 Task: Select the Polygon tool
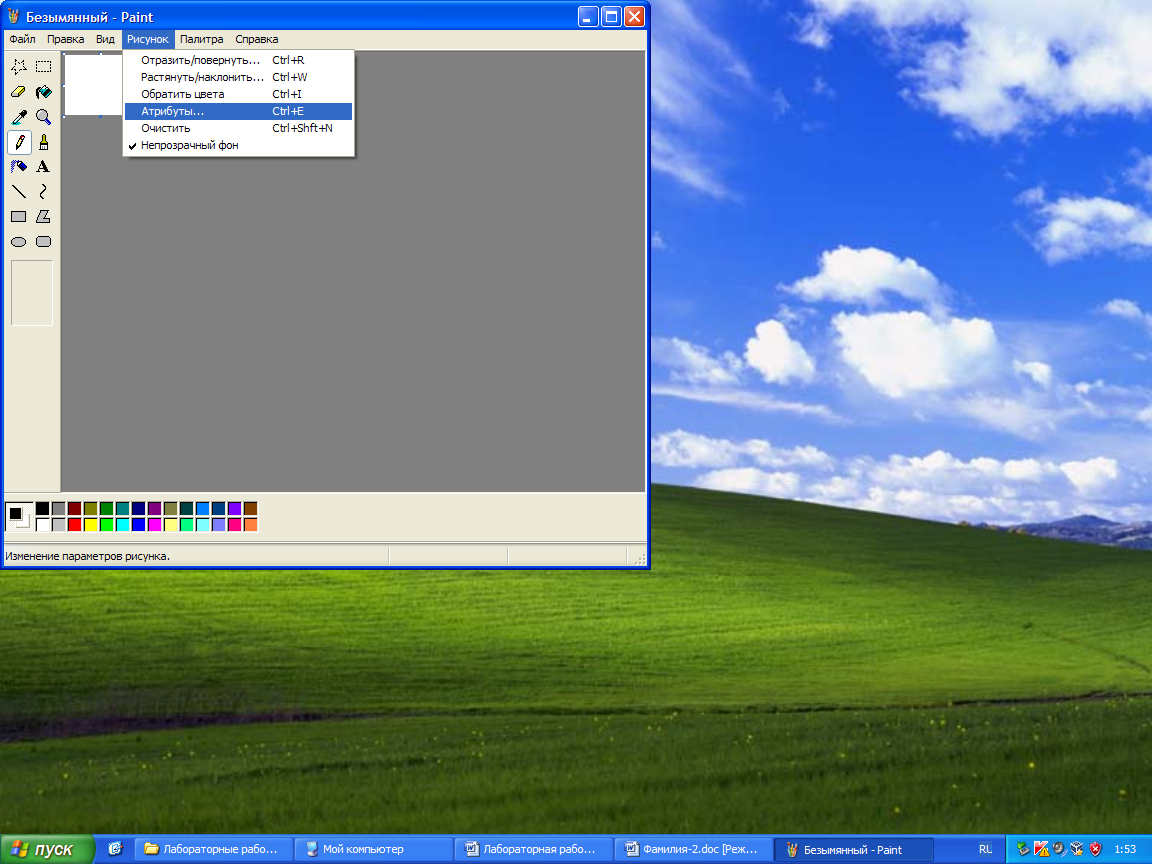point(44,217)
